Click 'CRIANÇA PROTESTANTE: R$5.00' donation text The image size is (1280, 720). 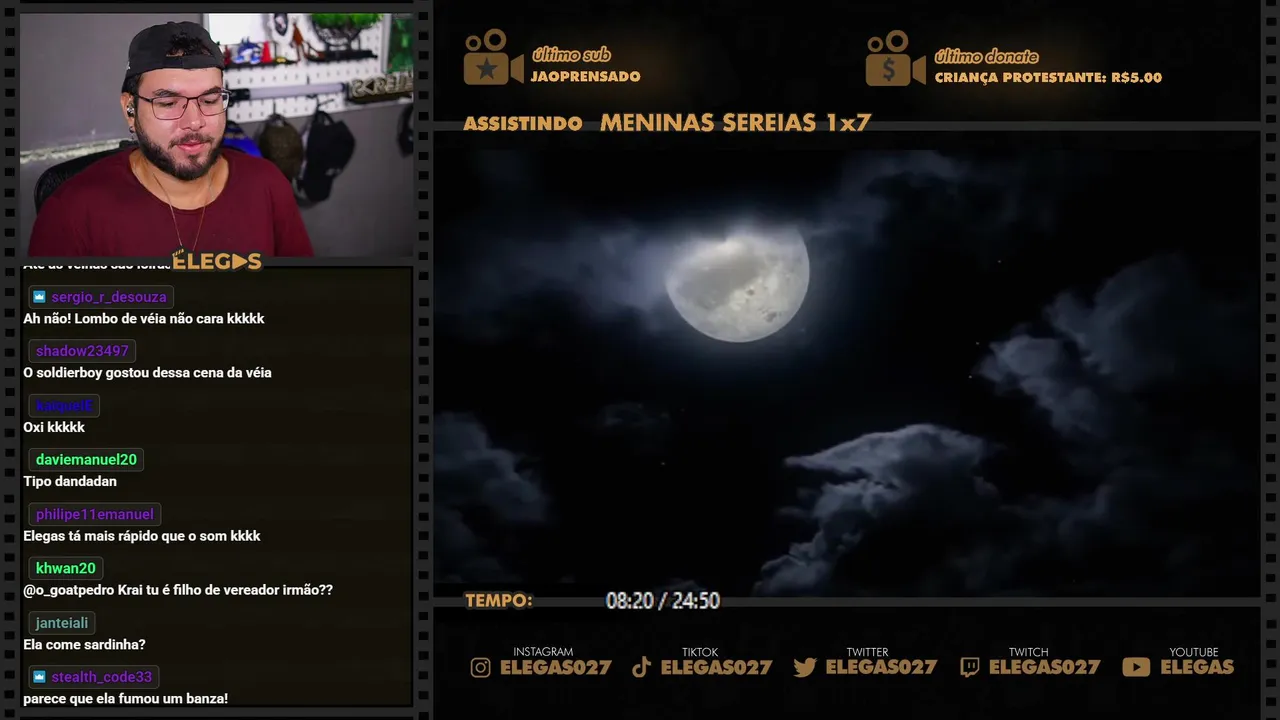[x=1048, y=77]
